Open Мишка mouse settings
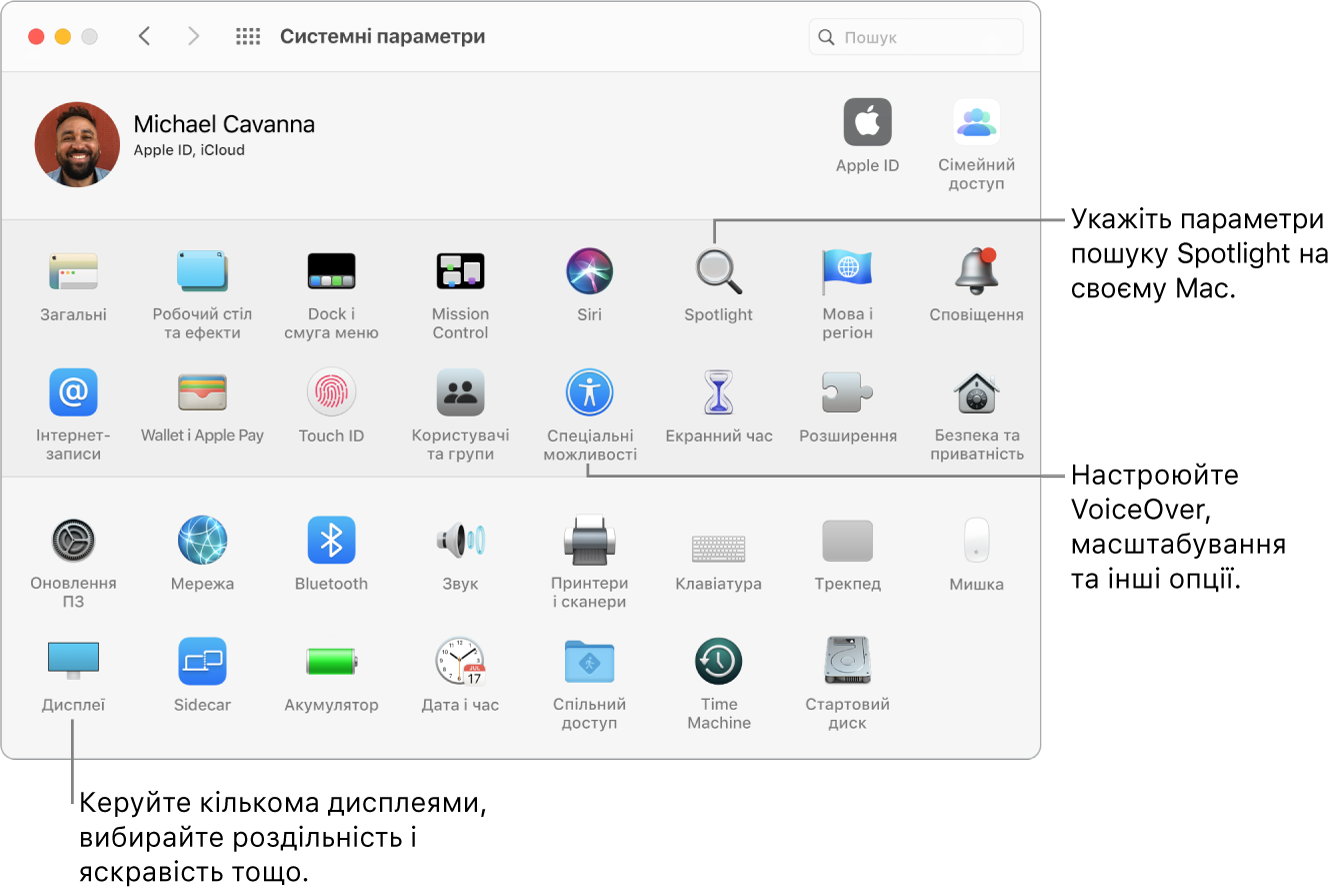The height and width of the screenshot is (894, 1338). 976,541
